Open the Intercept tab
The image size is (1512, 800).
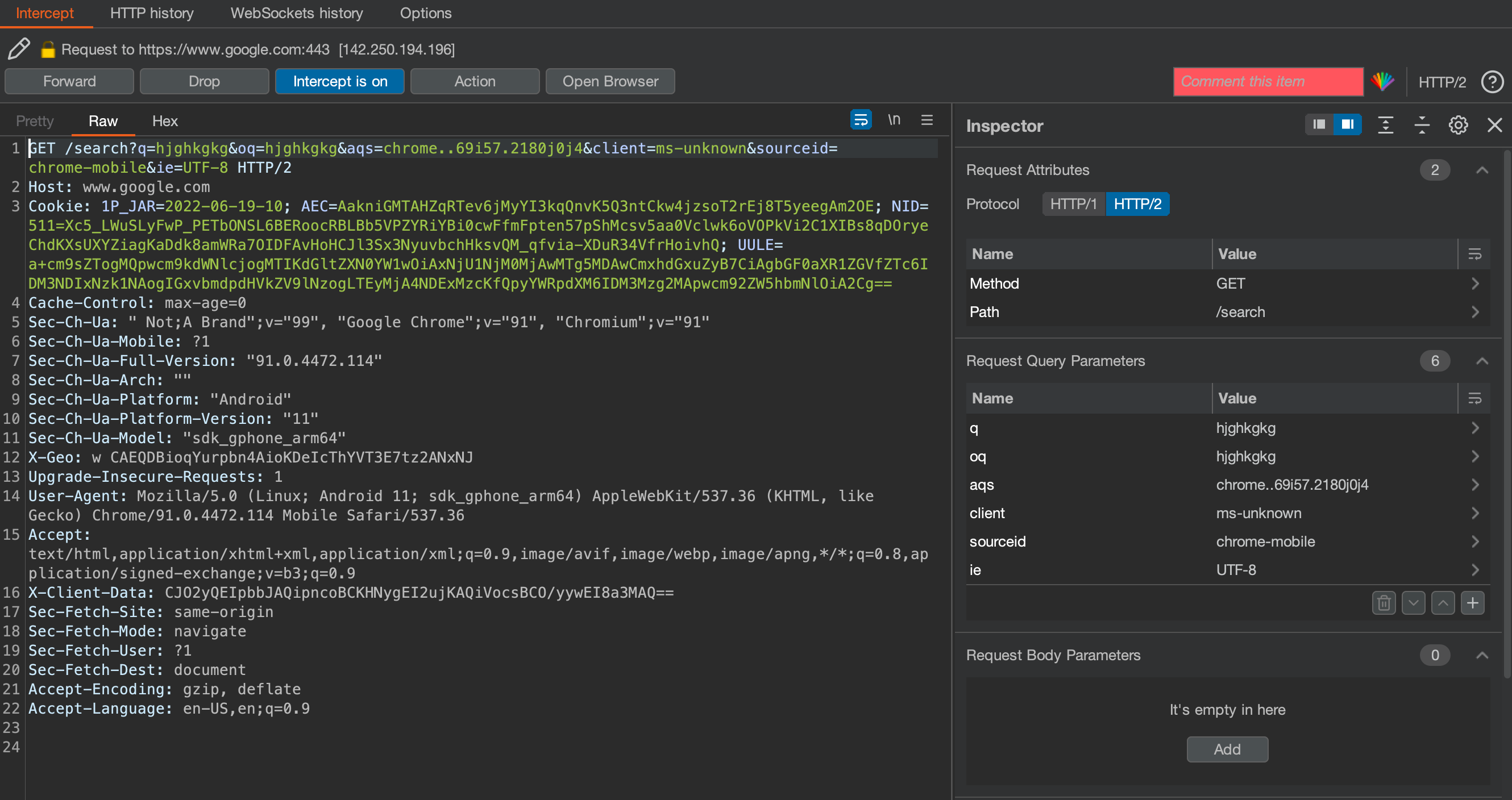click(x=44, y=13)
